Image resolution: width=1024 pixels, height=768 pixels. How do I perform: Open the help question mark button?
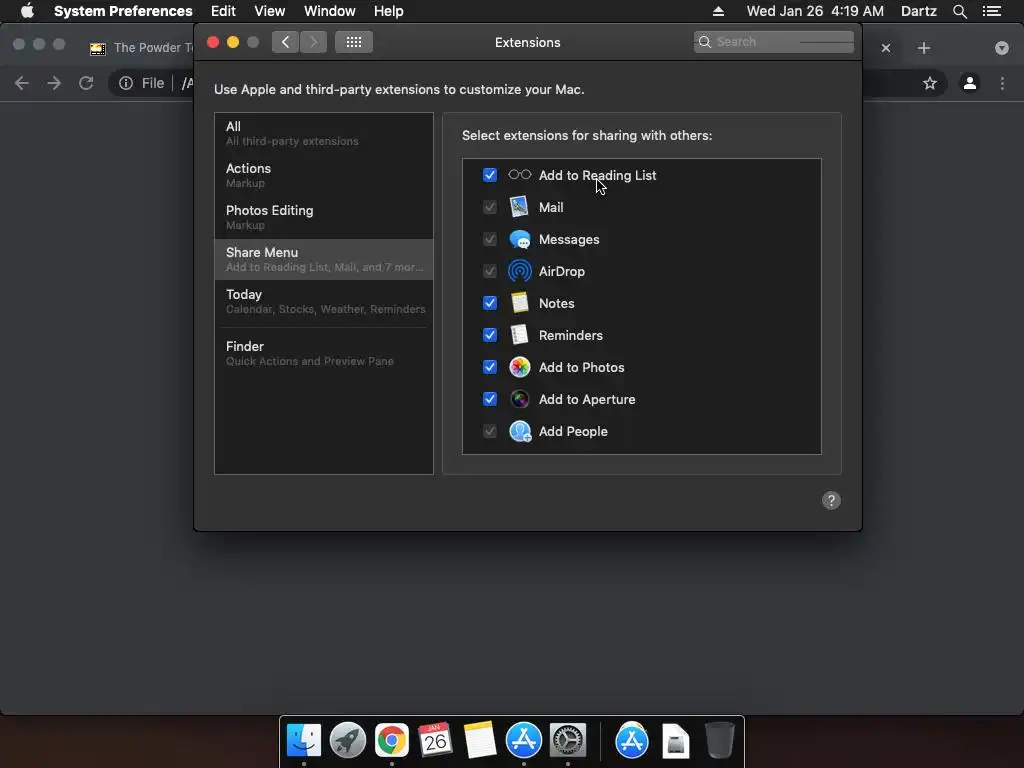831,500
